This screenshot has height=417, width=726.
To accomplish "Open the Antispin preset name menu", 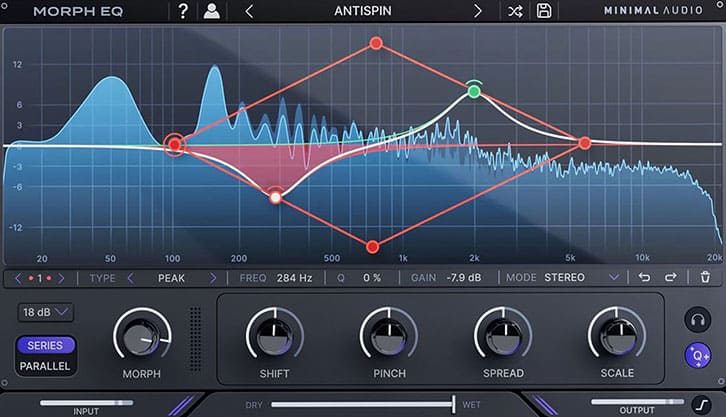I will click(x=362, y=12).
